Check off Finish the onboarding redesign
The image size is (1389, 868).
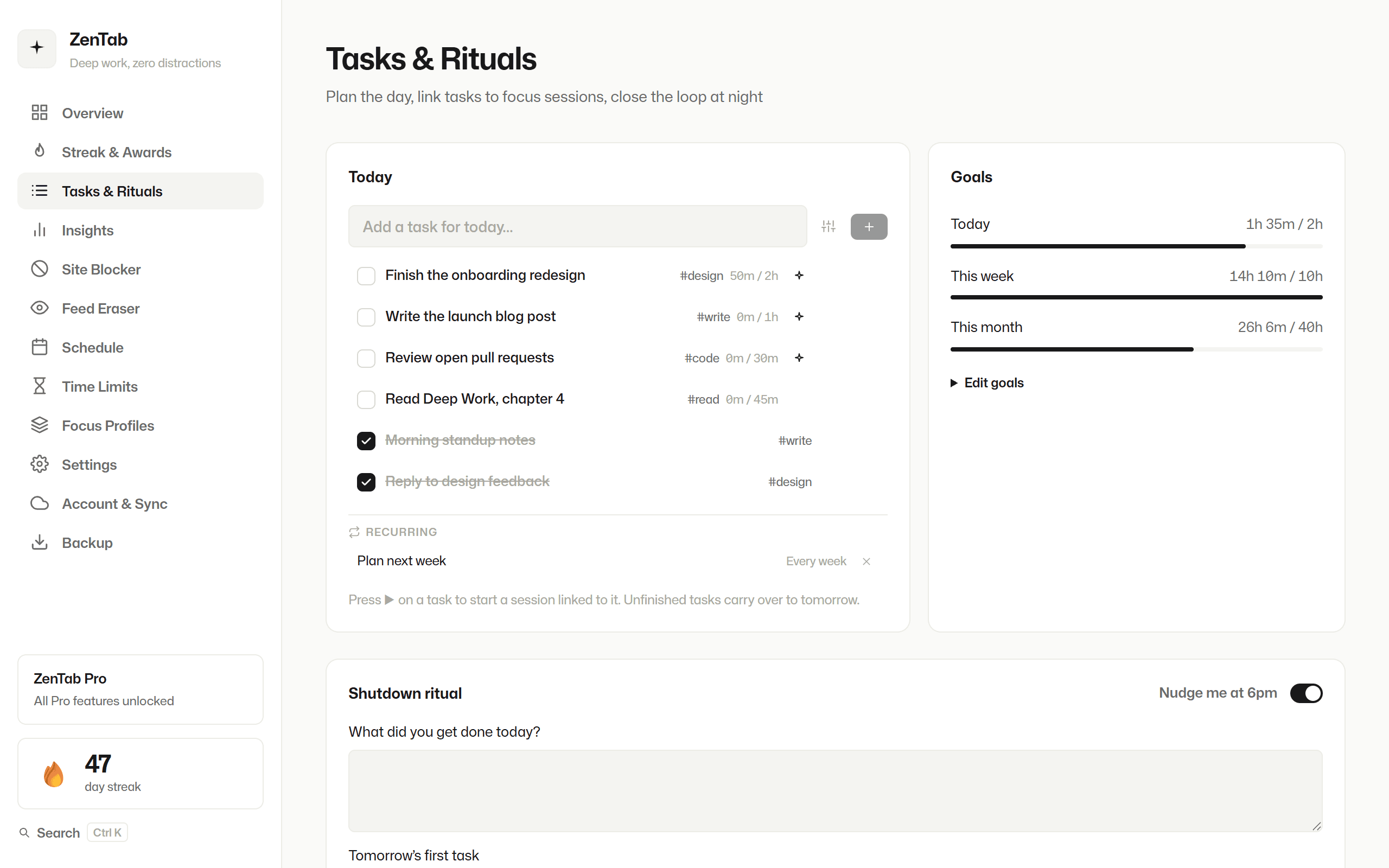pyautogui.click(x=366, y=276)
